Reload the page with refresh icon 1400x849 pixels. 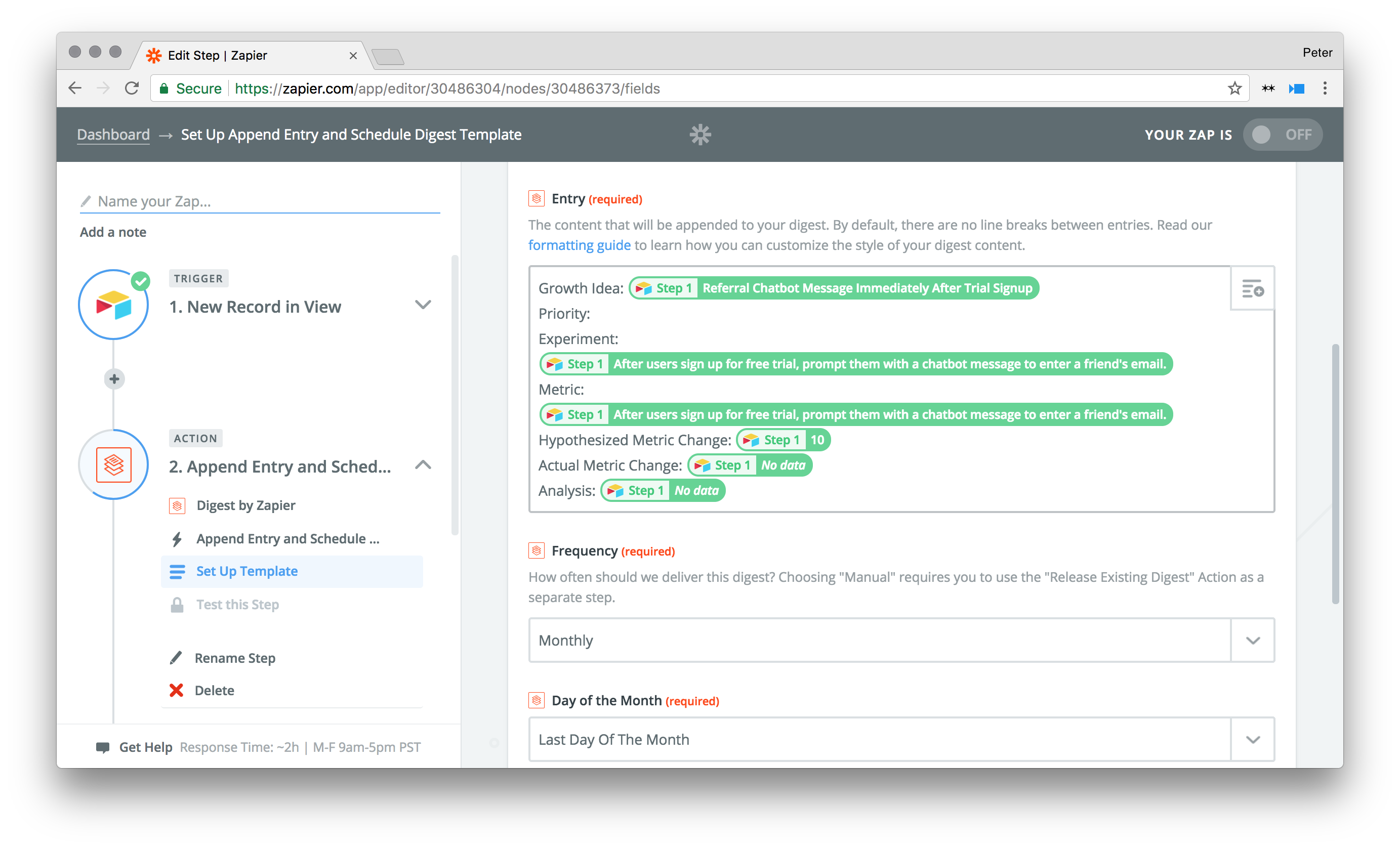click(x=132, y=88)
